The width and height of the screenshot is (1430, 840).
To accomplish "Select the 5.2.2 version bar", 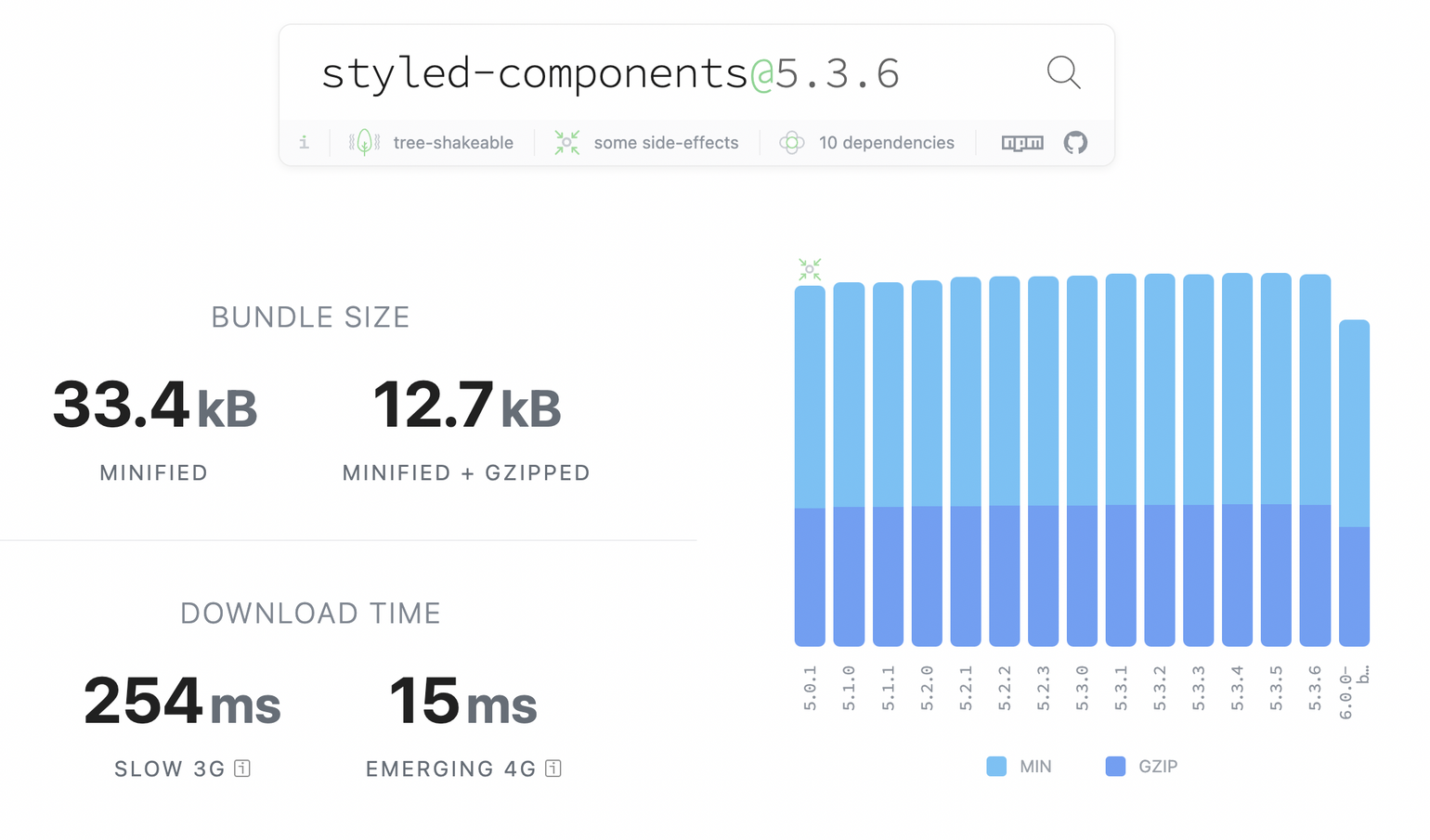I will point(1005,461).
